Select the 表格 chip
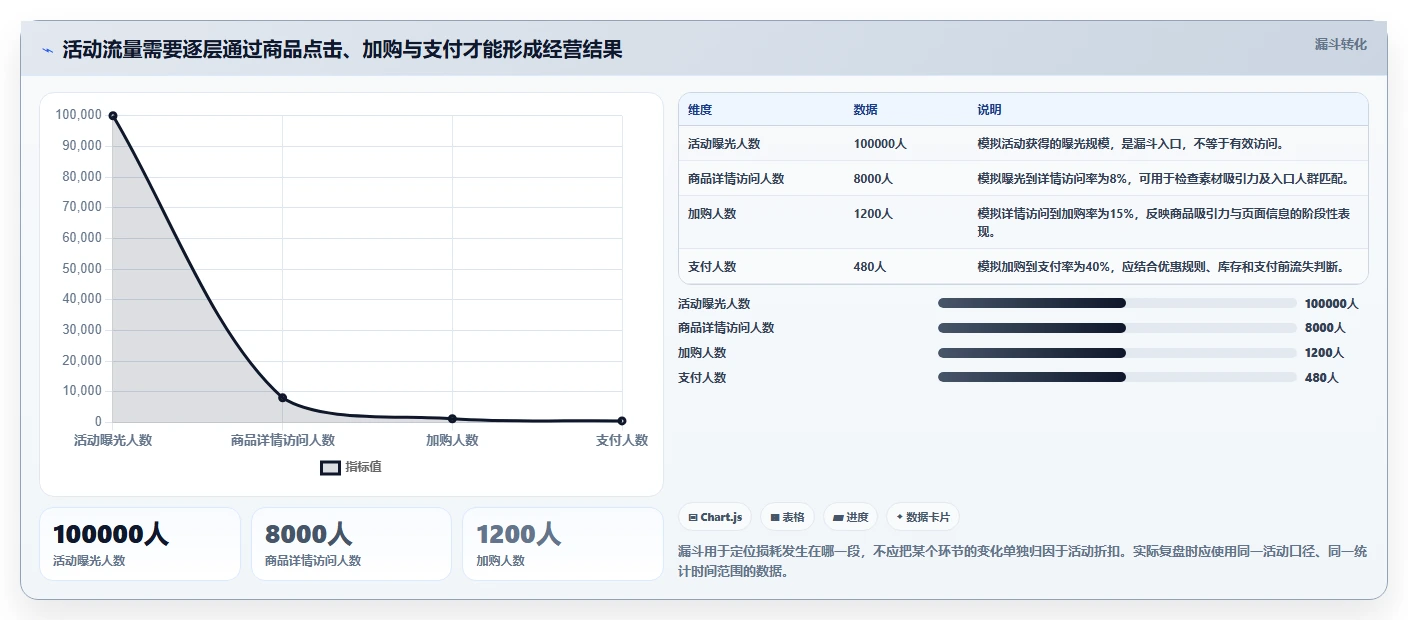1408x620 pixels. [788, 517]
